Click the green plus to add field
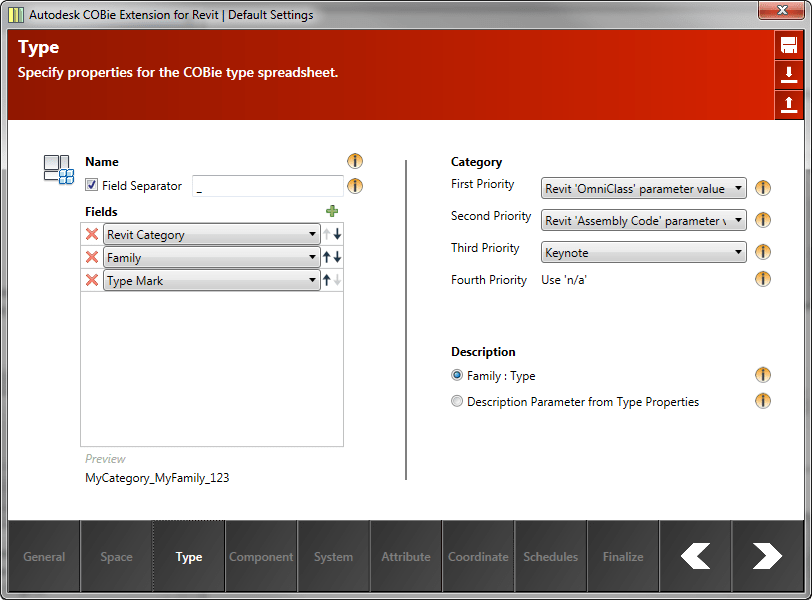This screenshot has height=600, width=812. [x=332, y=211]
